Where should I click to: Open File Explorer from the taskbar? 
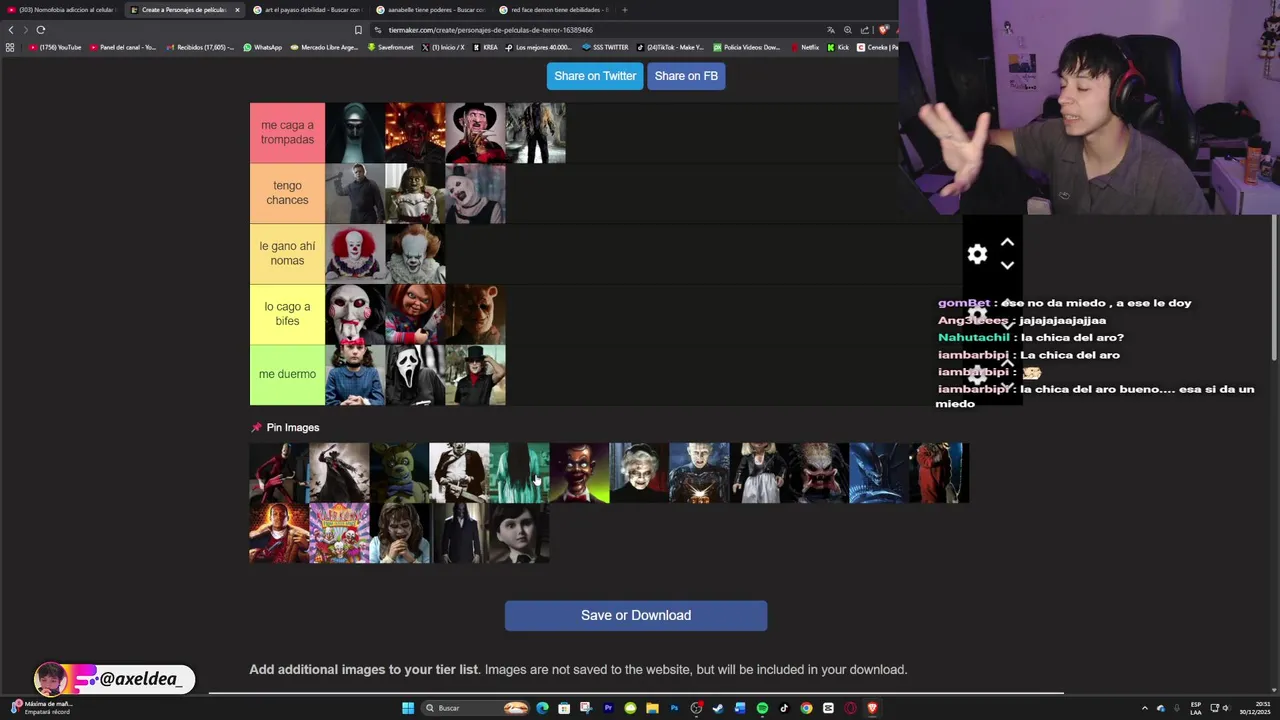point(652,708)
